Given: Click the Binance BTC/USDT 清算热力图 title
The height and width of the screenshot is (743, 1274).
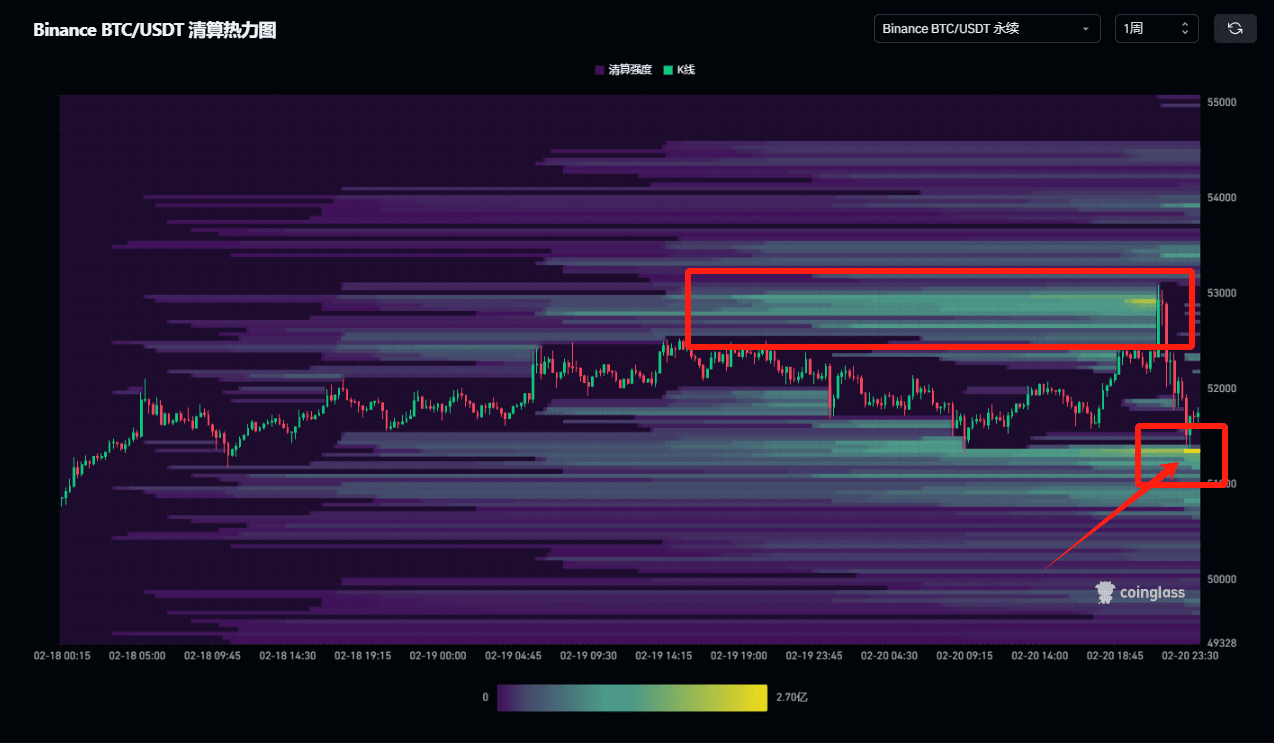Looking at the screenshot, I should [x=154, y=29].
